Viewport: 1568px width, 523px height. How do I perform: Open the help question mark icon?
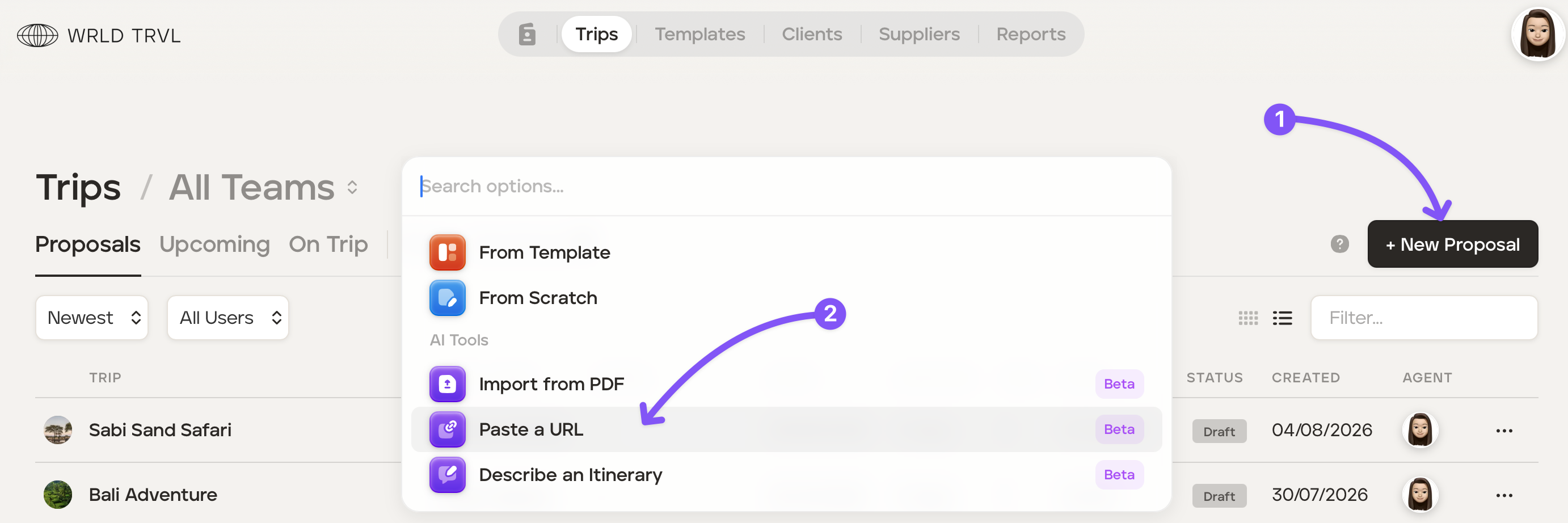pyautogui.click(x=1340, y=244)
